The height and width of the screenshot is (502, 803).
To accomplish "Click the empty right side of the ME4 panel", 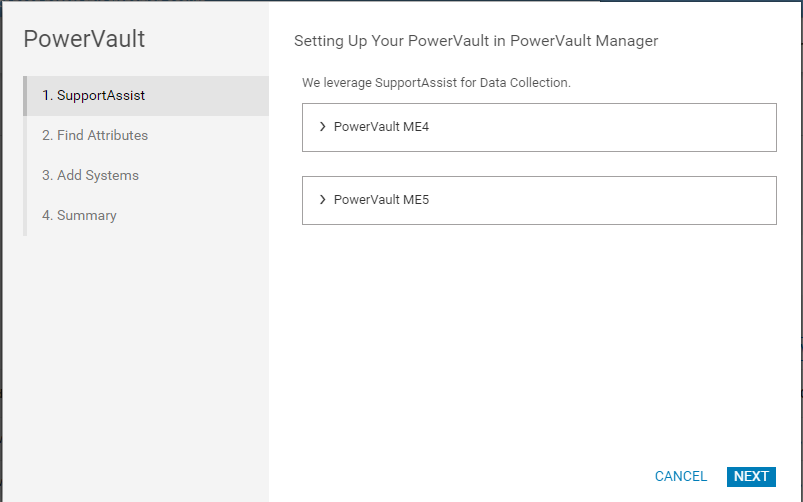I will pyautogui.click(x=650, y=127).
